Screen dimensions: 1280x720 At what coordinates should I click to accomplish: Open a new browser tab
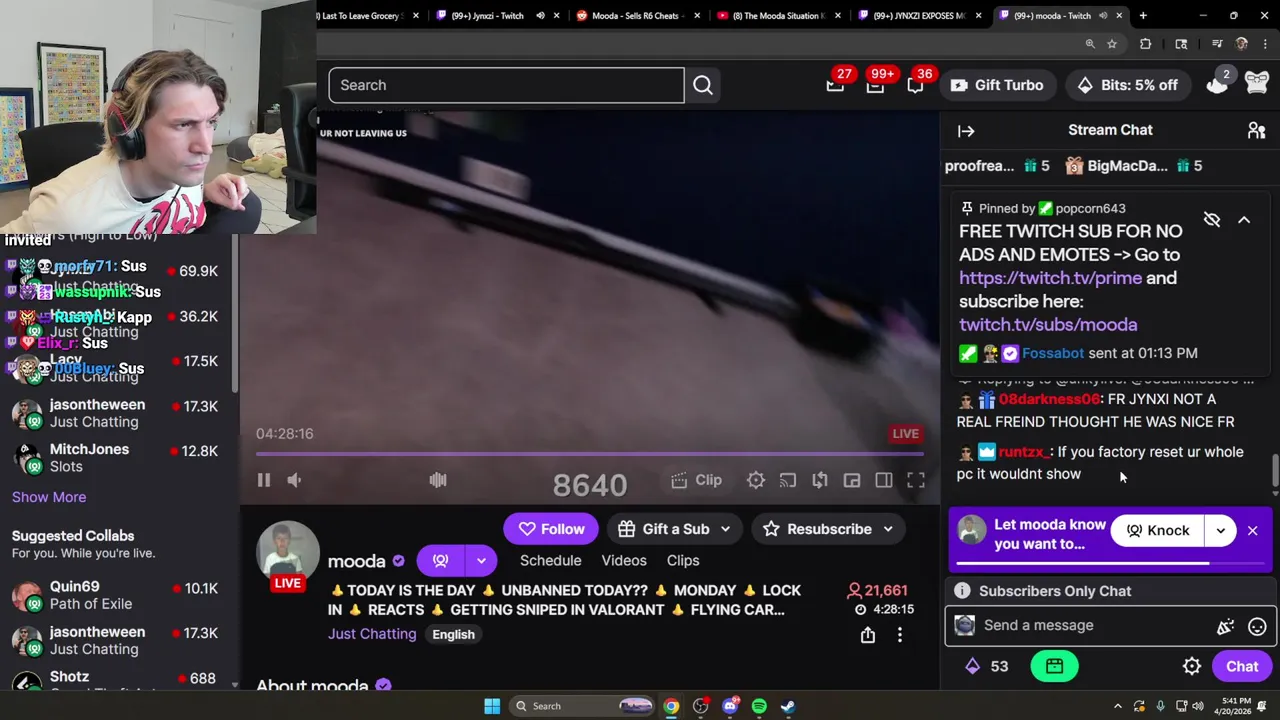(x=1143, y=15)
